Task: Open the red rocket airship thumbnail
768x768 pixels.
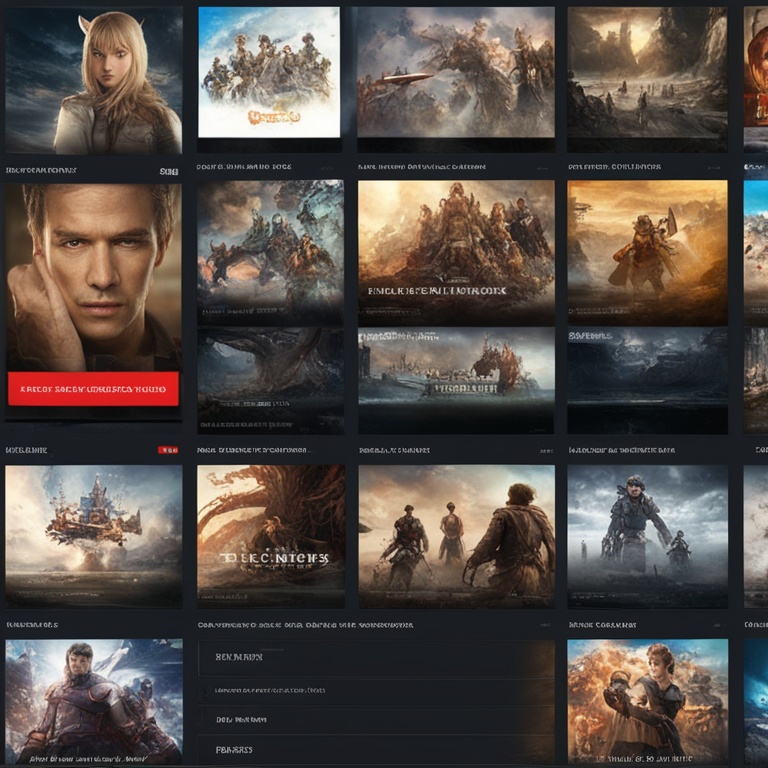Action: point(456,72)
